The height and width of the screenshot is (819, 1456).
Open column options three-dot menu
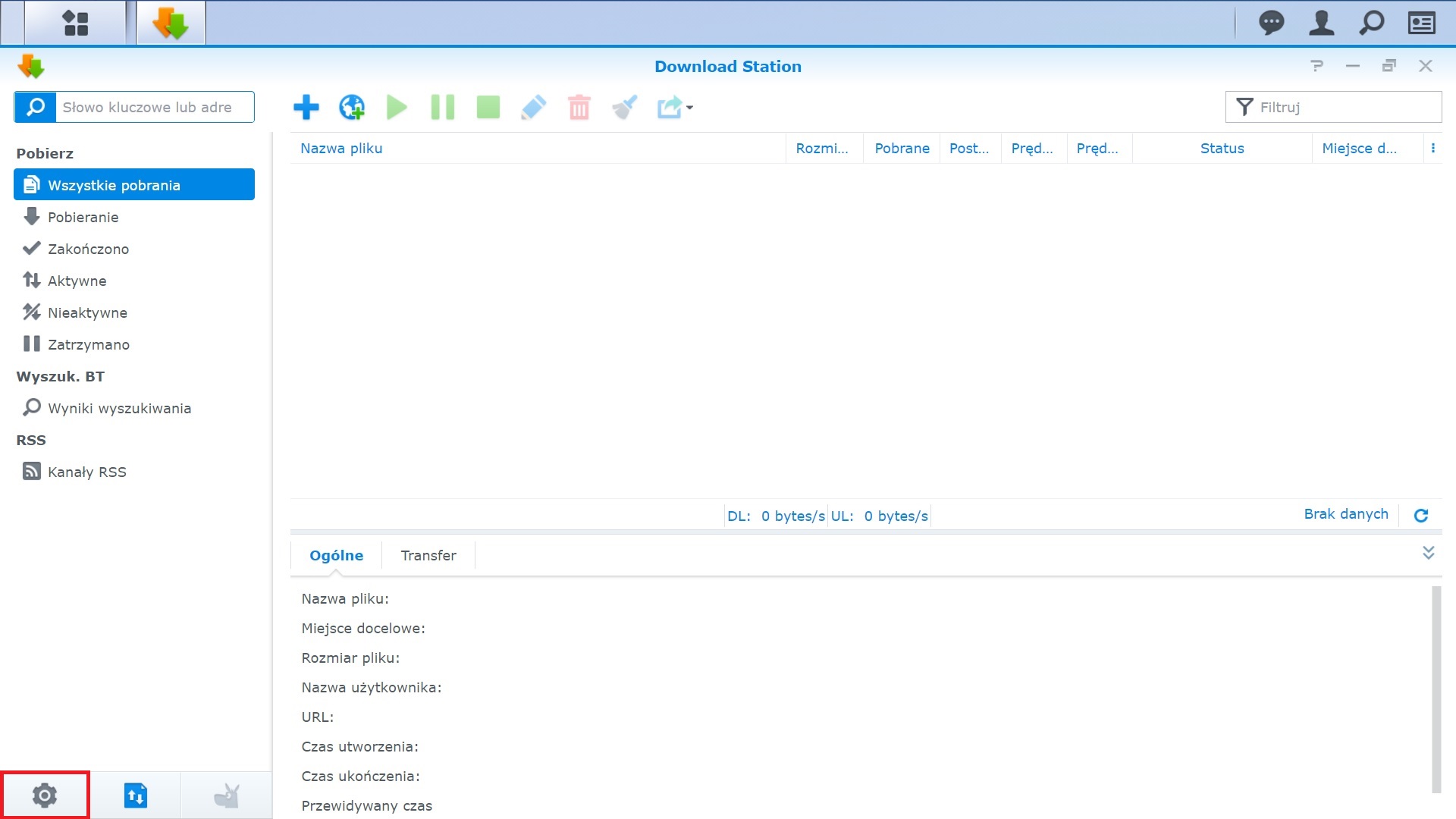pos(1433,149)
